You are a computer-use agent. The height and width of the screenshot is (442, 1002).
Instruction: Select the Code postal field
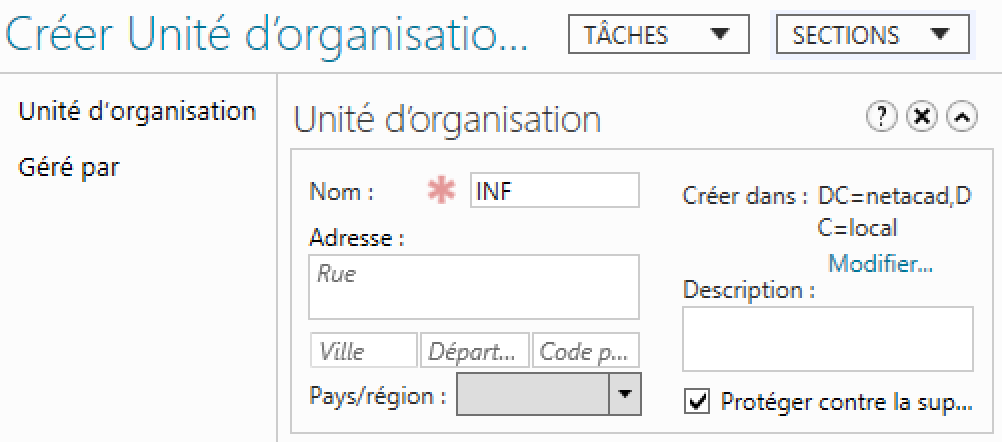(x=586, y=351)
